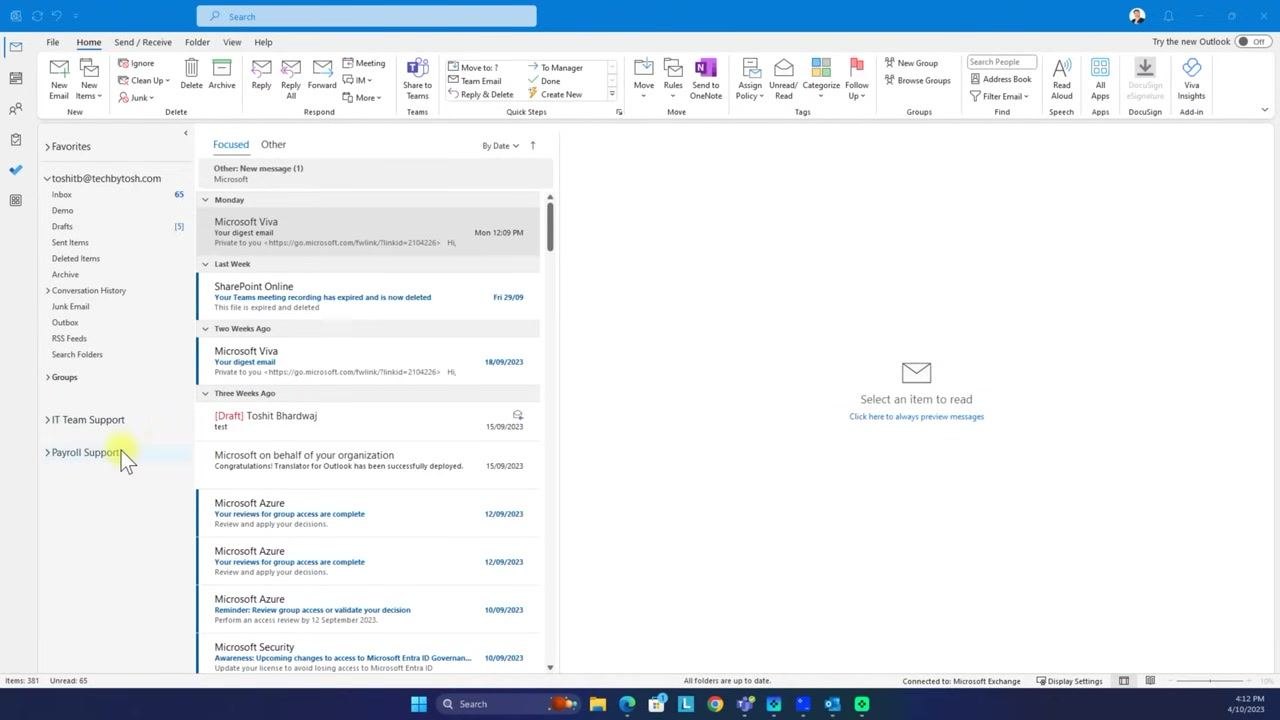Screen dimensions: 1280x720
Task: Expand IT Team Support mailbox
Action: point(47,420)
